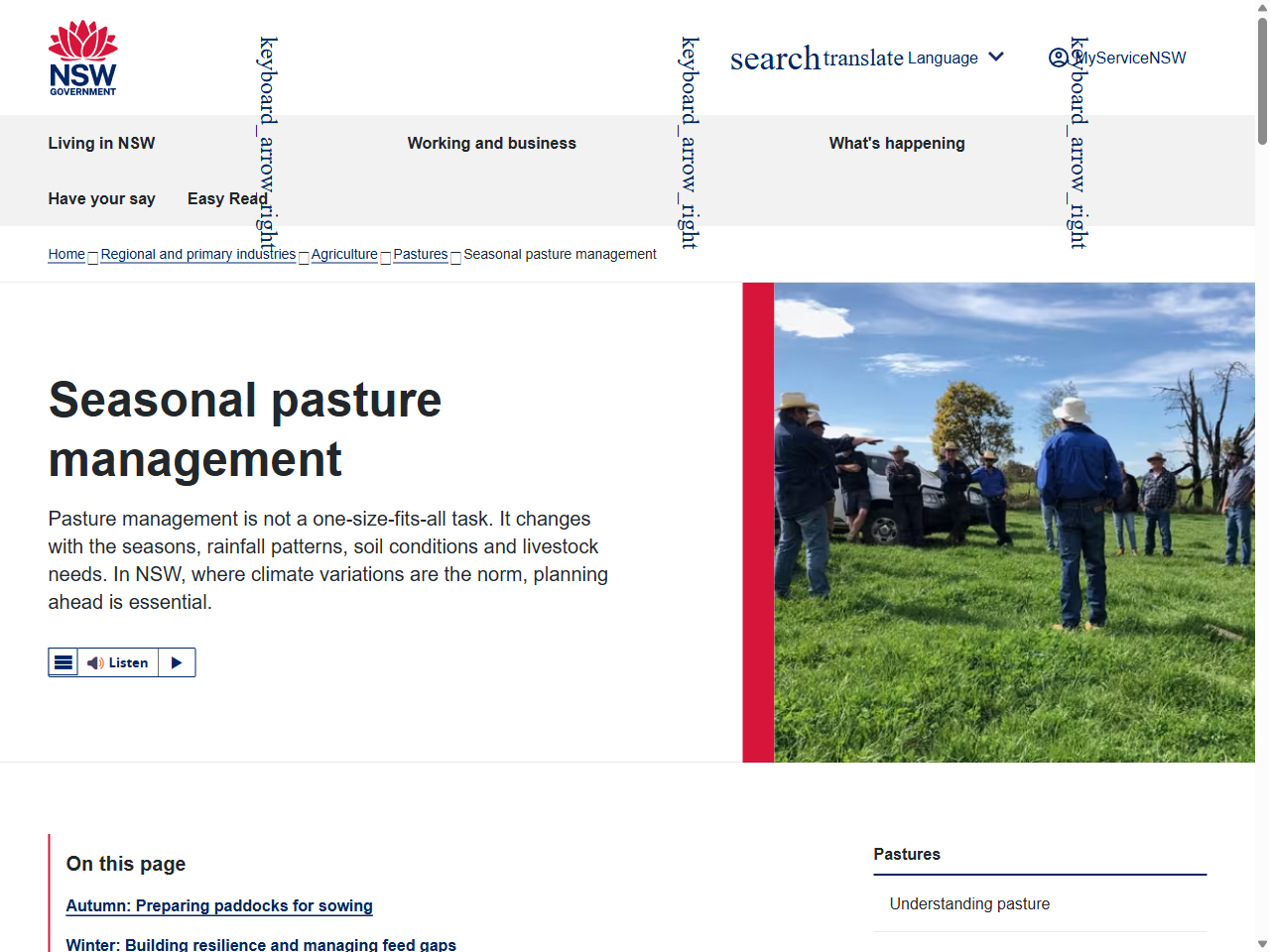Click the NSW Government logo

coord(83,57)
